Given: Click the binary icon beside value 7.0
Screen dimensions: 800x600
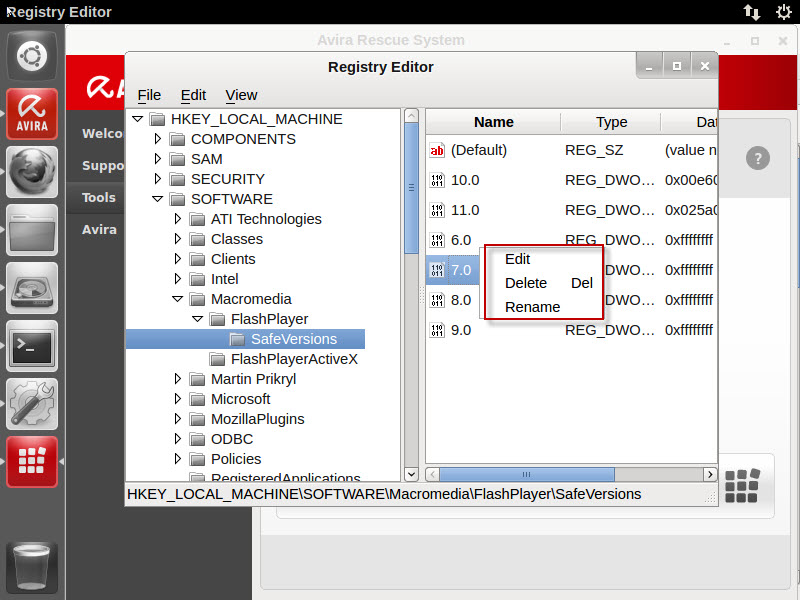Looking at the screenshot, I should [437, 270].
